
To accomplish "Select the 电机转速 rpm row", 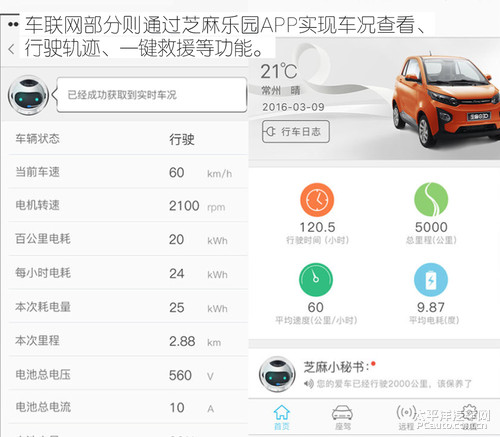I will click(128, 205).
